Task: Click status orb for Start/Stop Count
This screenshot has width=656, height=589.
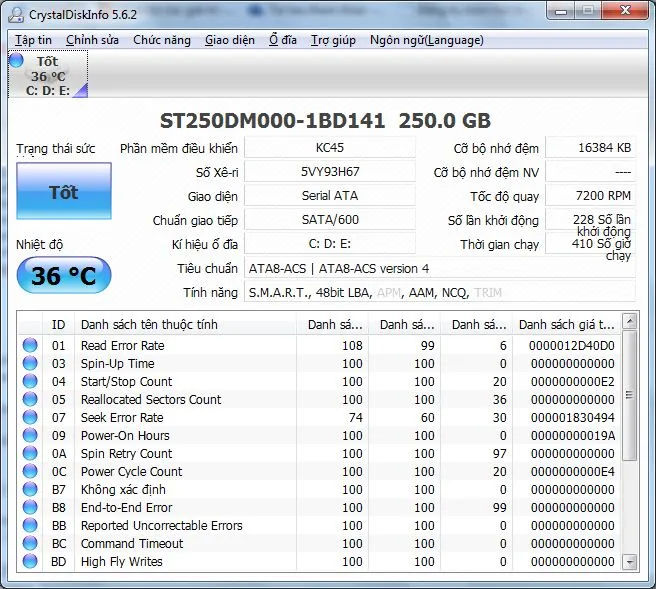Action: coord(30,381)
